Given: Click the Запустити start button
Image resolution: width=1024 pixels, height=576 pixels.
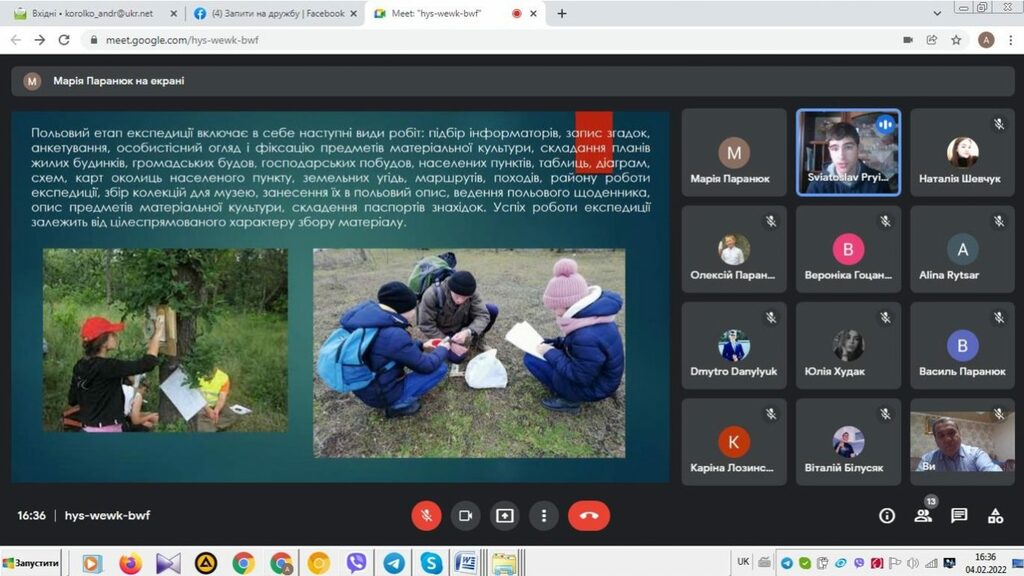Looking at the screenshot, I should click(x=31, y=563).
